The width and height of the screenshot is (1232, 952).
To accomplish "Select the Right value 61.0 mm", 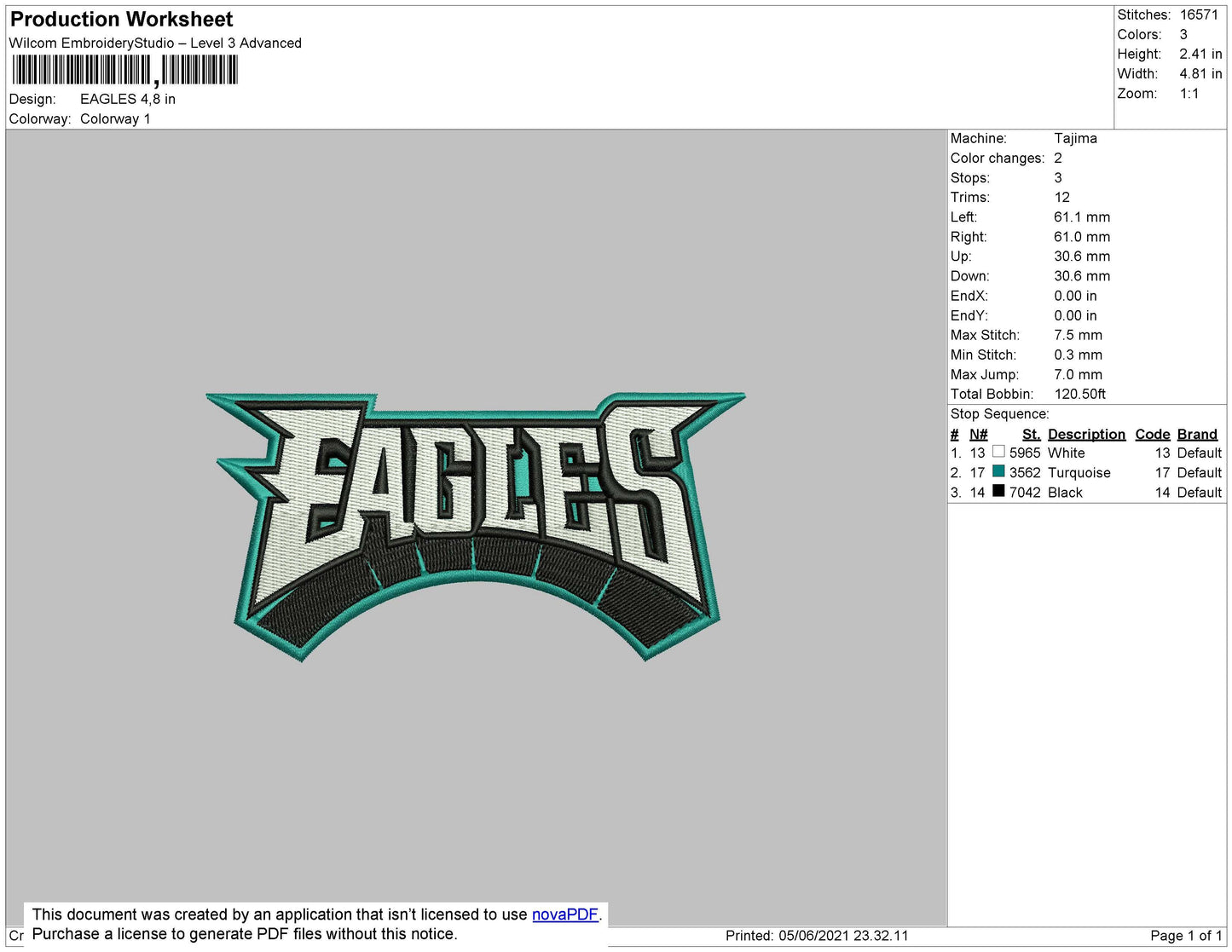I will (1082, 236).
